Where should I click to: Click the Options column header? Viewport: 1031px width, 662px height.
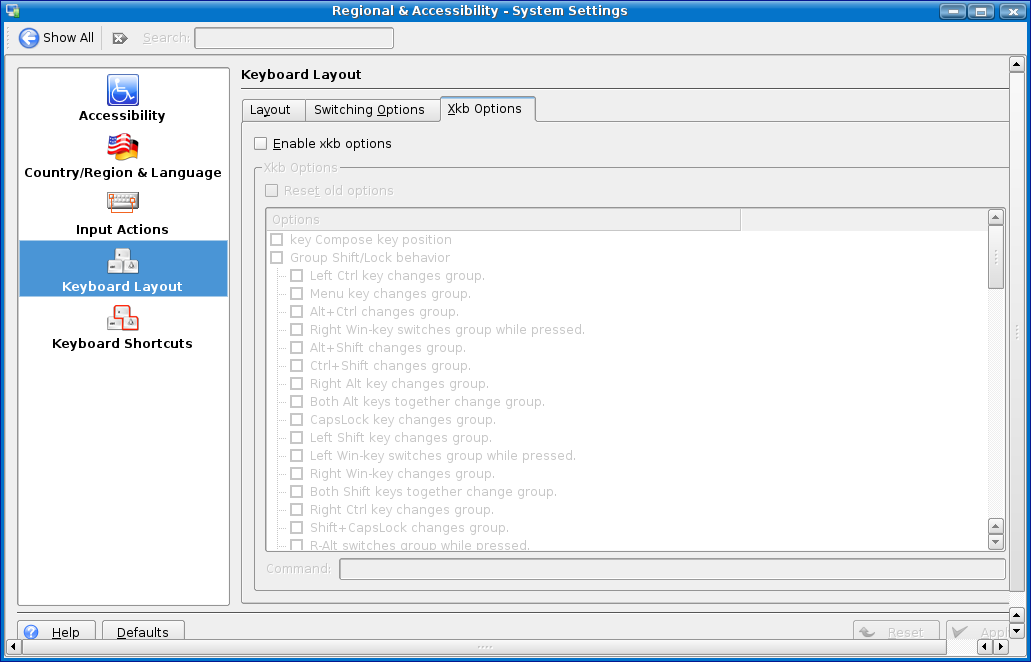[x=503, y=219]
